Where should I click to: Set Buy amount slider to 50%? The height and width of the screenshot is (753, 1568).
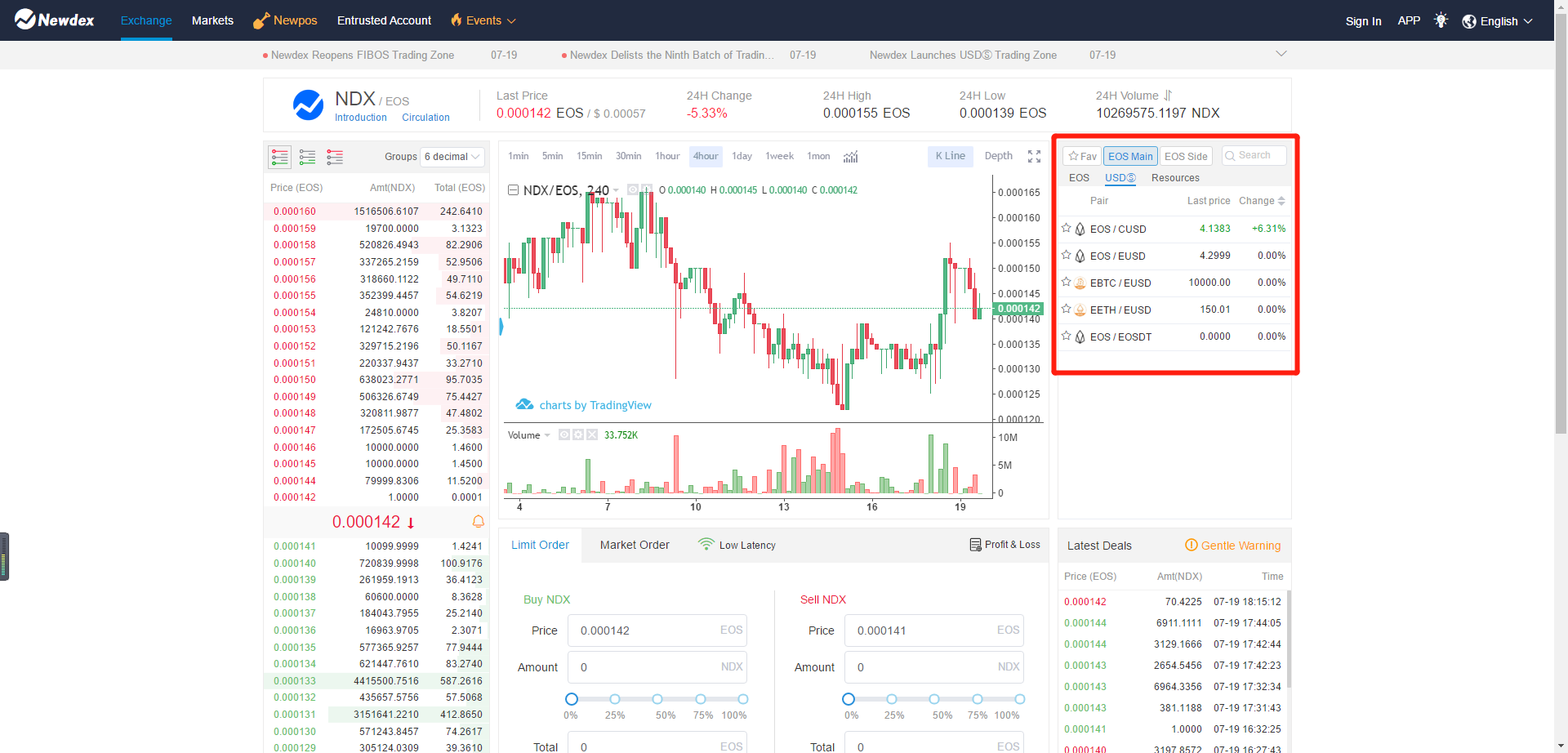(657, 699)
